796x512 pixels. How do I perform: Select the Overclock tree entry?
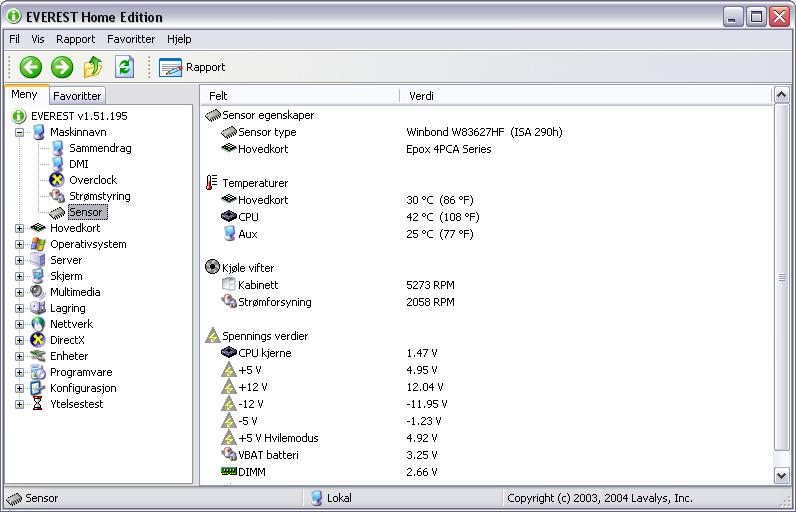tap(93, 180)
